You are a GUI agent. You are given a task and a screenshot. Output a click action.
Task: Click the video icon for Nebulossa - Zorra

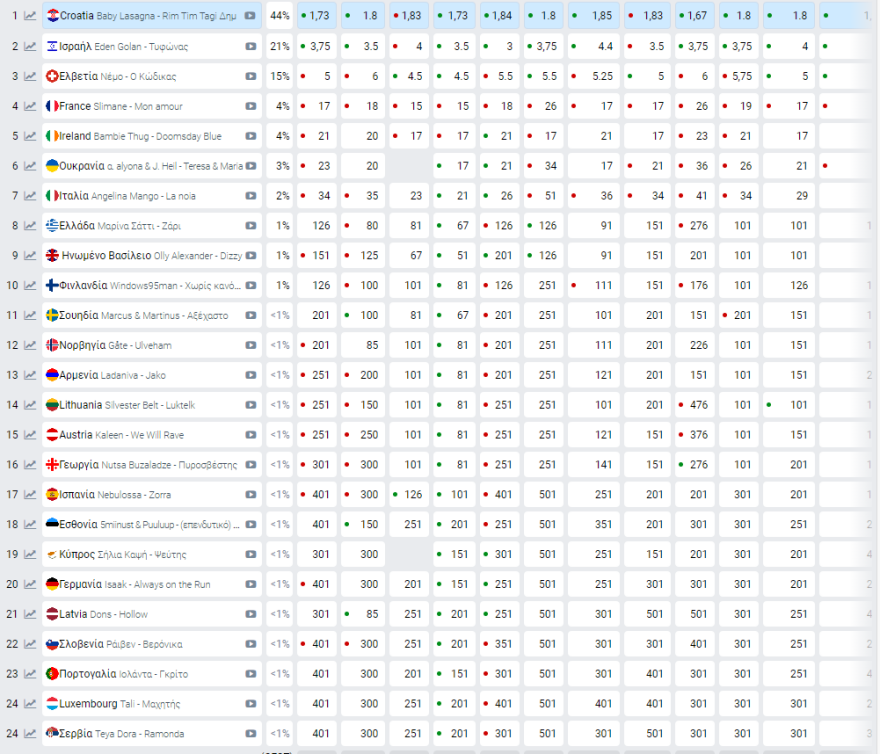[250, 495]
